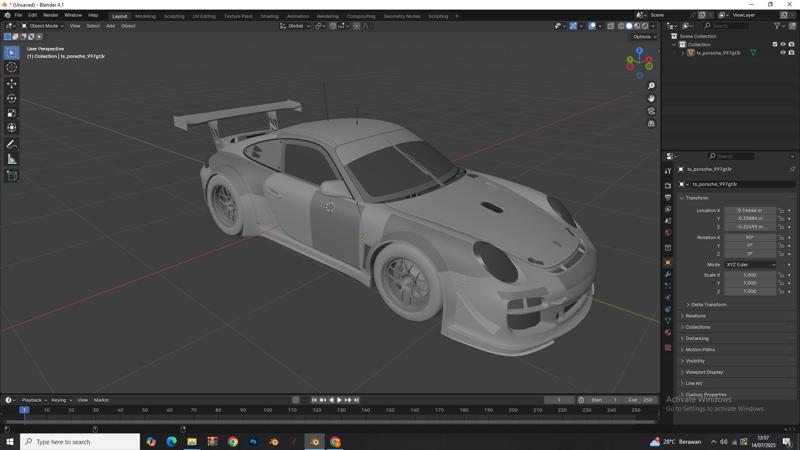Expand the Relations panel

(x=694, y=316)
